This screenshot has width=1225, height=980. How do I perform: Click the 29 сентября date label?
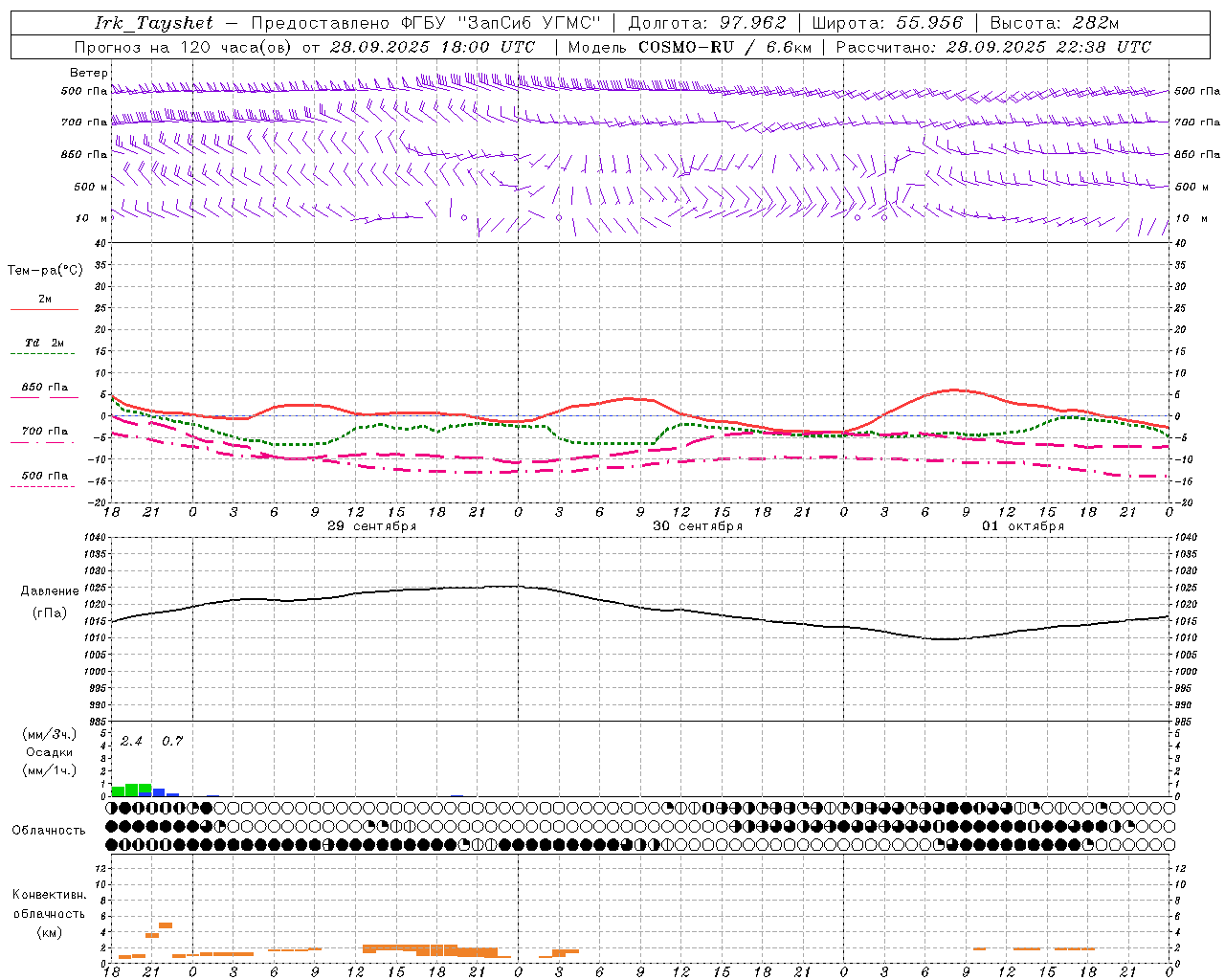(x=371, y=526)
